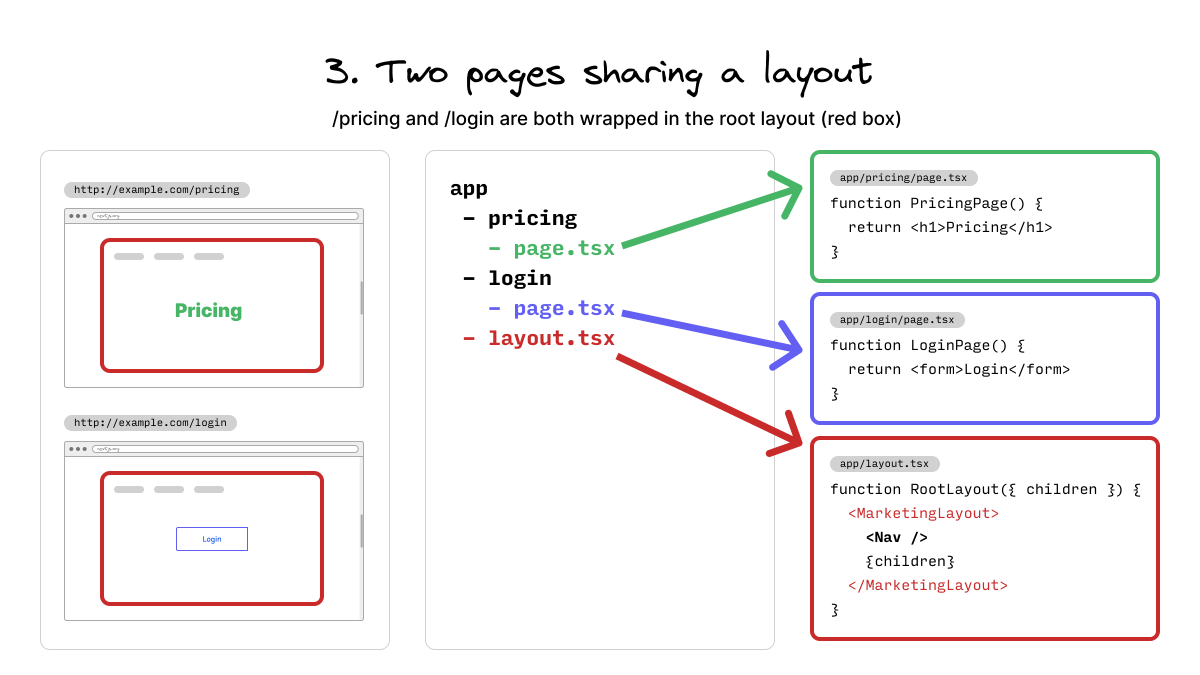Click the rightmost window dot on the pricing browser
The height and width of the screenshot is (675, 1200).
coord(84,215)
